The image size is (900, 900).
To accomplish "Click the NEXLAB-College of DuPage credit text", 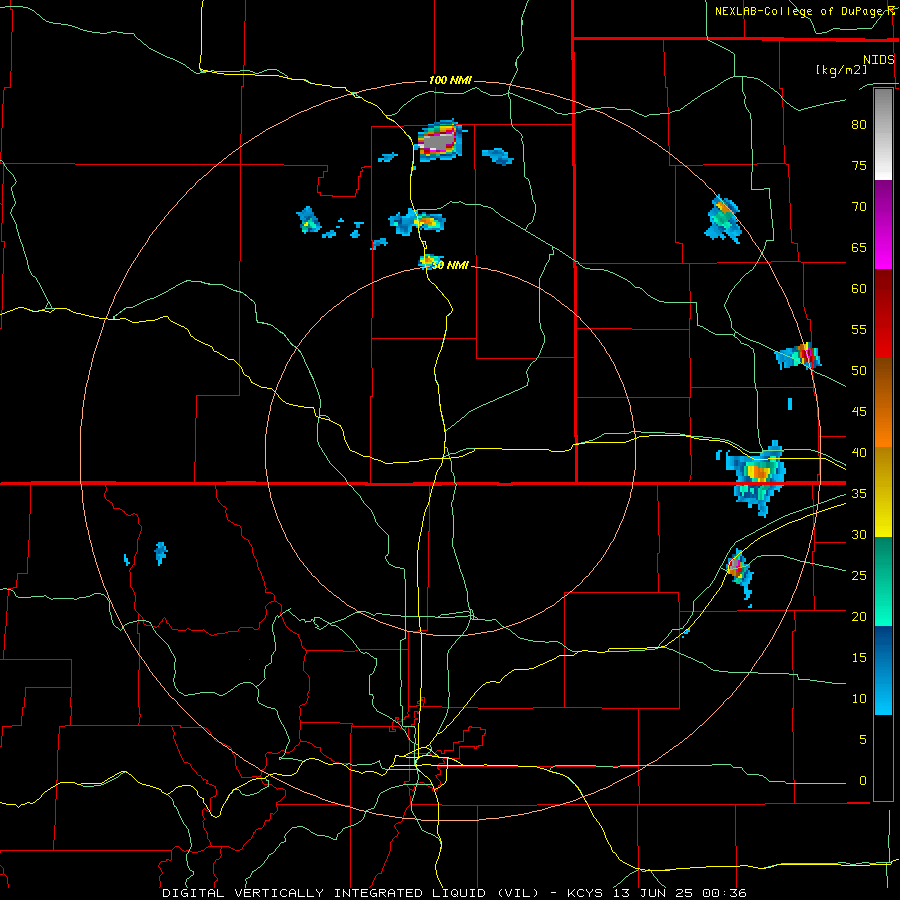I will 801,11.
